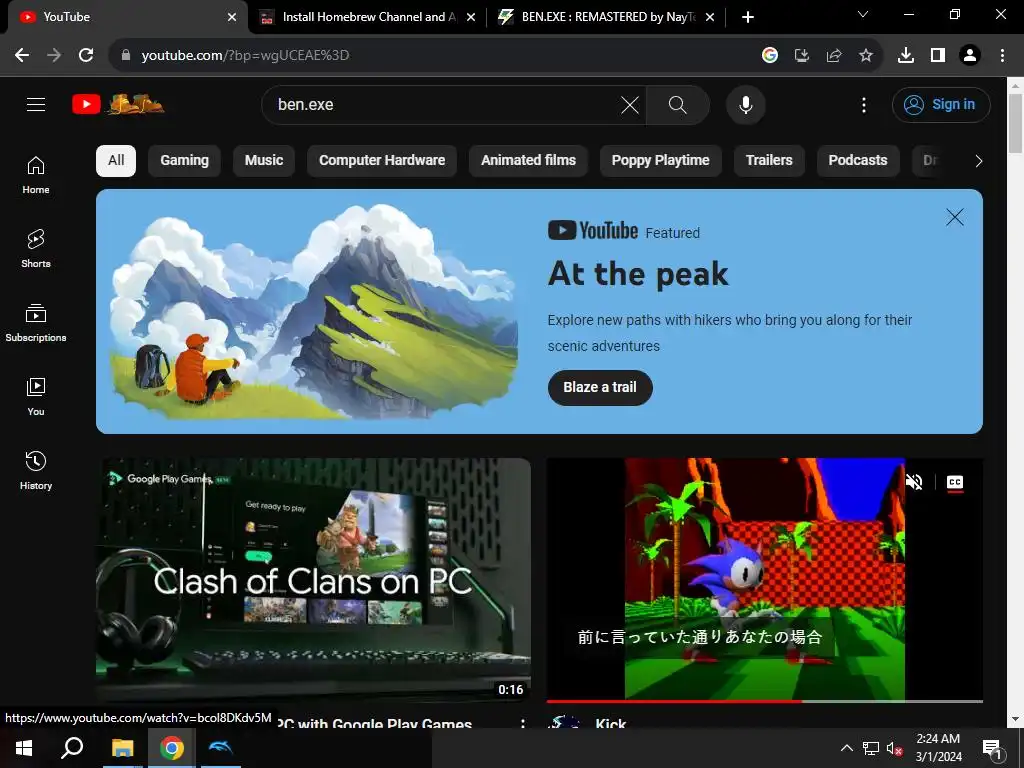Open a new browser tab
Image resolution: width=1024 pixels, height=768 pixels.
coord(748,17)
